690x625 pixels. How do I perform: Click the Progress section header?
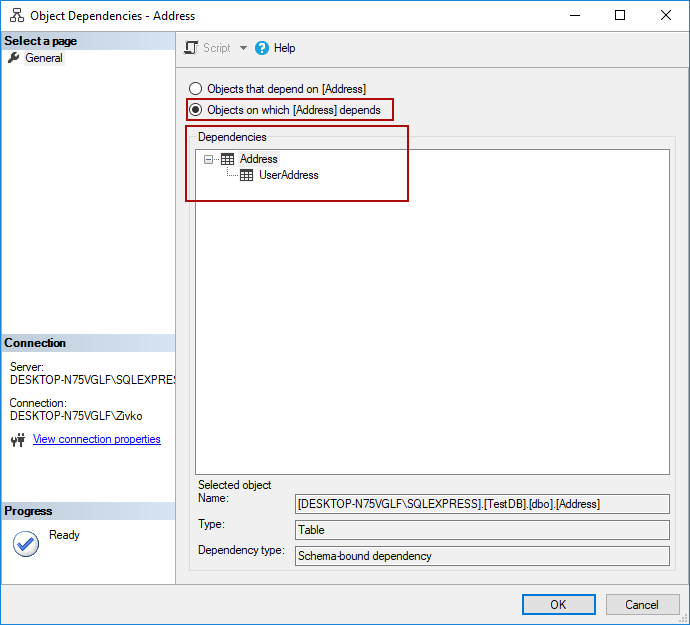tap(88, 511)
